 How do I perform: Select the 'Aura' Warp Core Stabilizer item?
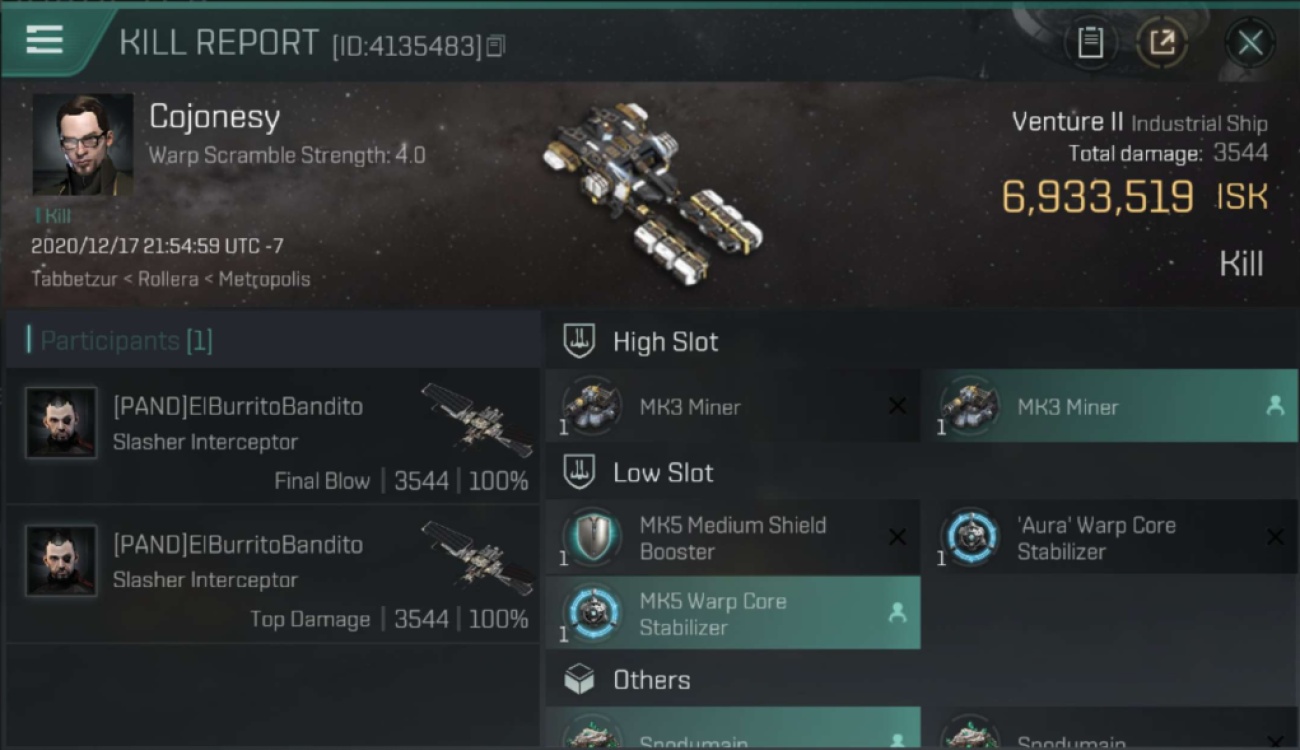pyautogui.click(x=1109, y=538)
